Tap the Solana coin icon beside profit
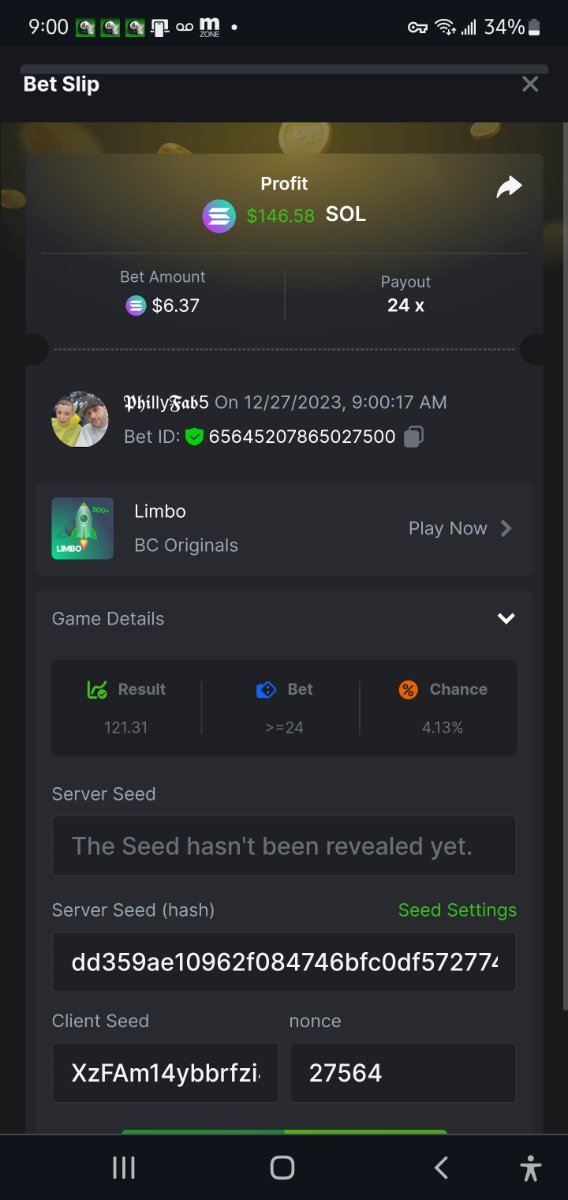Image resolution: width=568 pixels, height=1200 pixels. pyautogui.click(x=219, y=216)
